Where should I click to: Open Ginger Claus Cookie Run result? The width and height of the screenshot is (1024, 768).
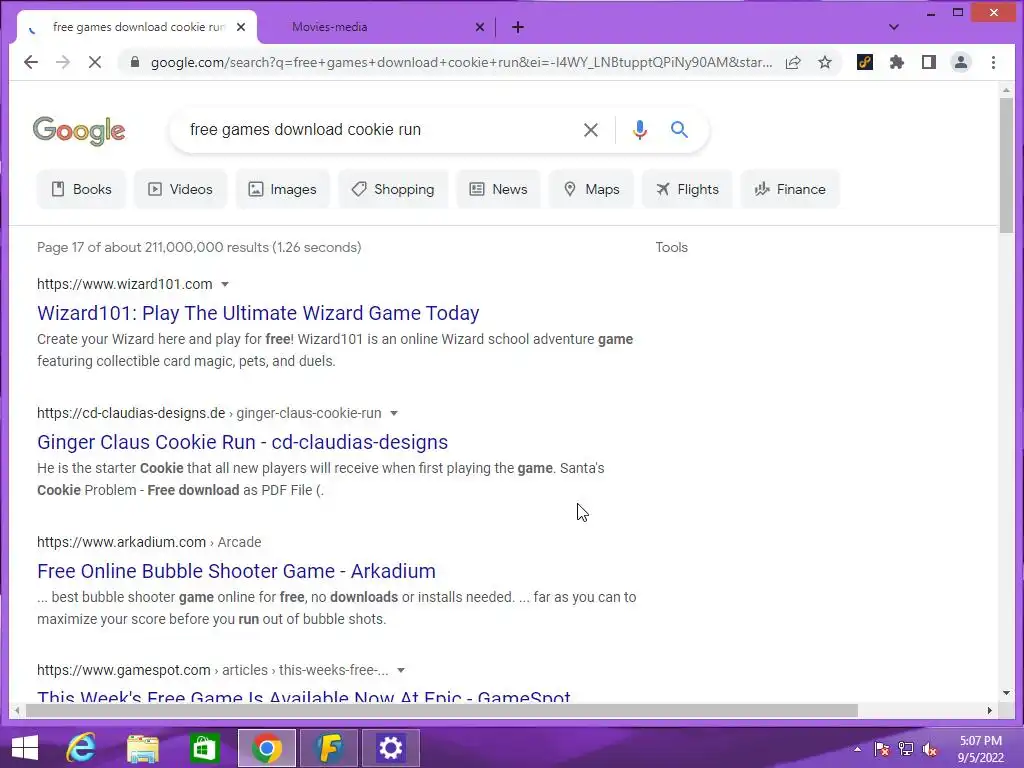242,442
